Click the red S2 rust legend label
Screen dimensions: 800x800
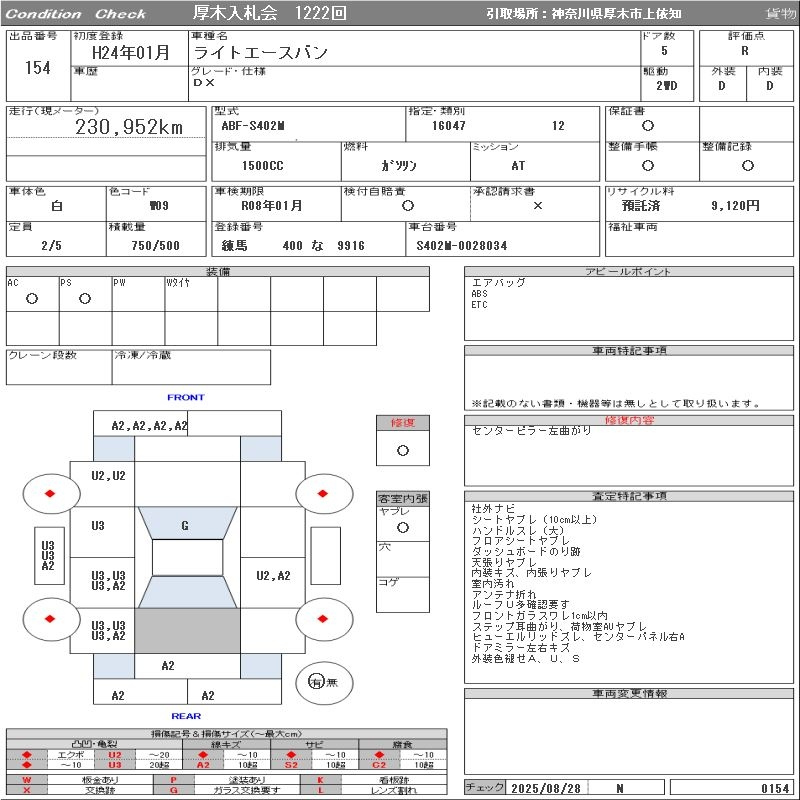coord(291,765)
